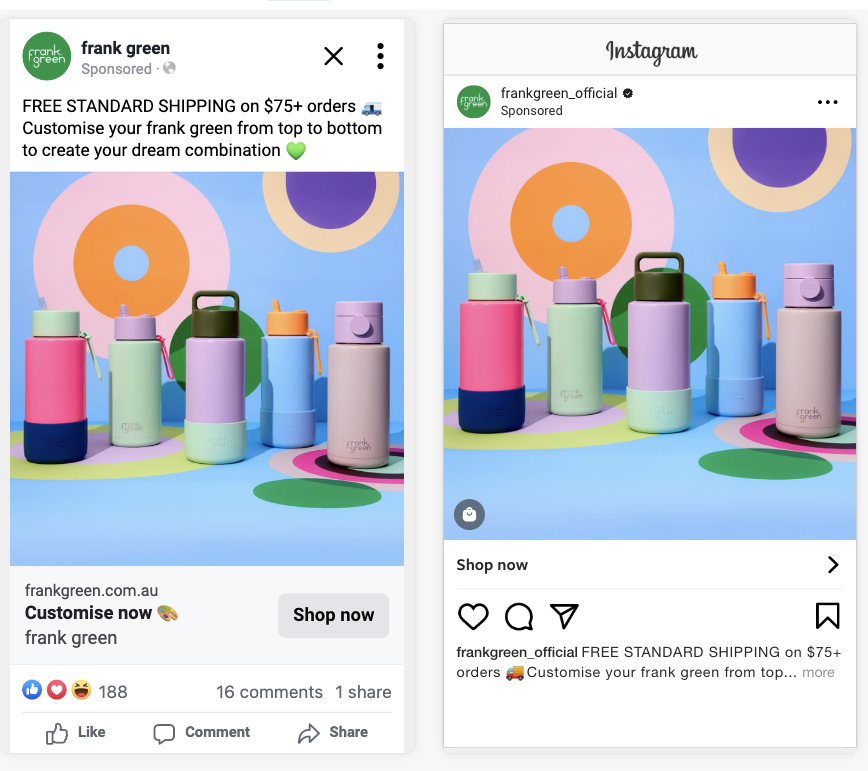Image resolution: width=868 pixels, height=771 pixels.
Task: Send the Instagram post using the paper plane icon
Action: 564,617
